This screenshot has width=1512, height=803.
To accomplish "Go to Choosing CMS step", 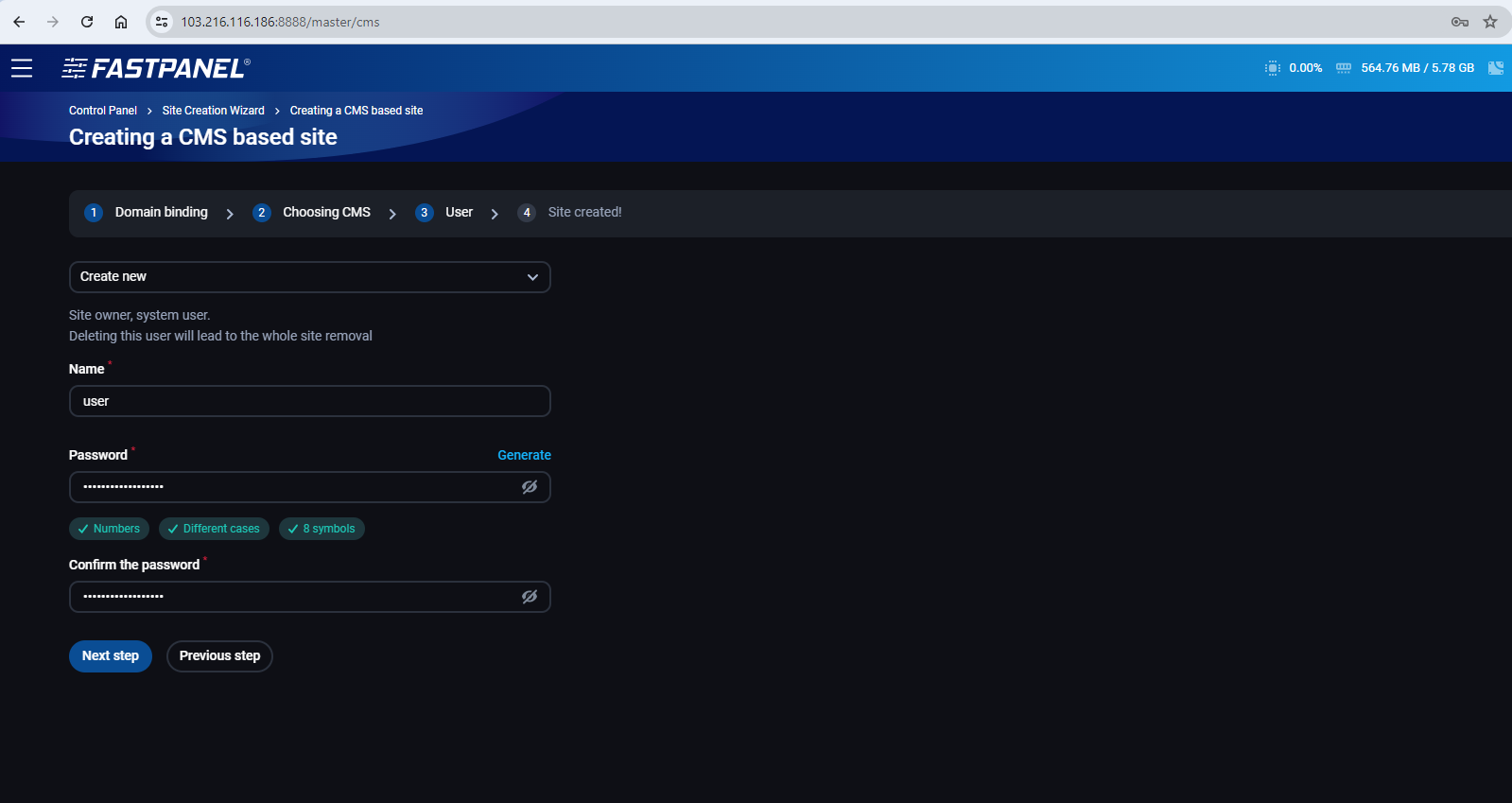I will pos(326,212).
